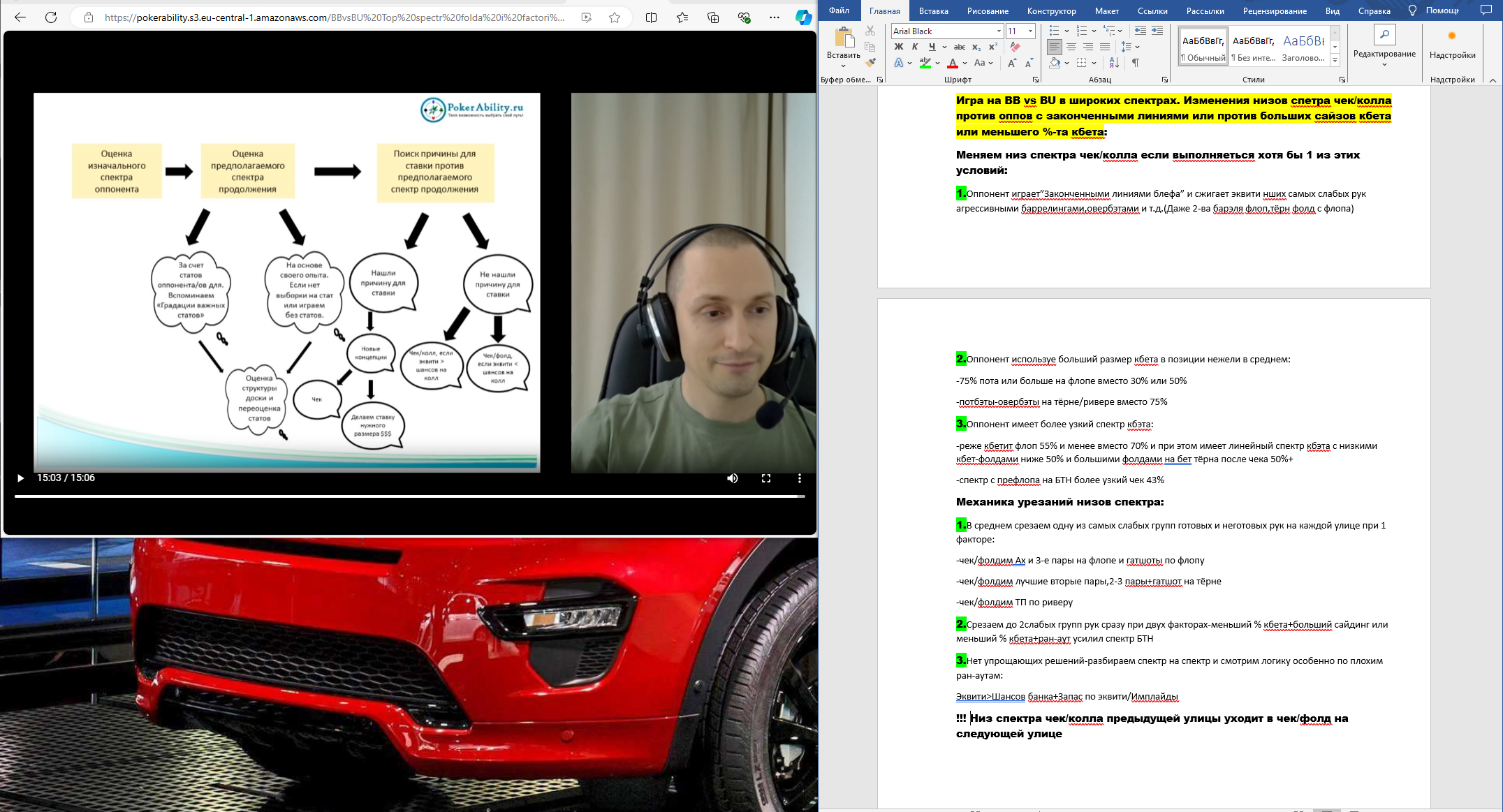Open the Favorites list icon
This screenshot has height=812, width=1503.
682,17
